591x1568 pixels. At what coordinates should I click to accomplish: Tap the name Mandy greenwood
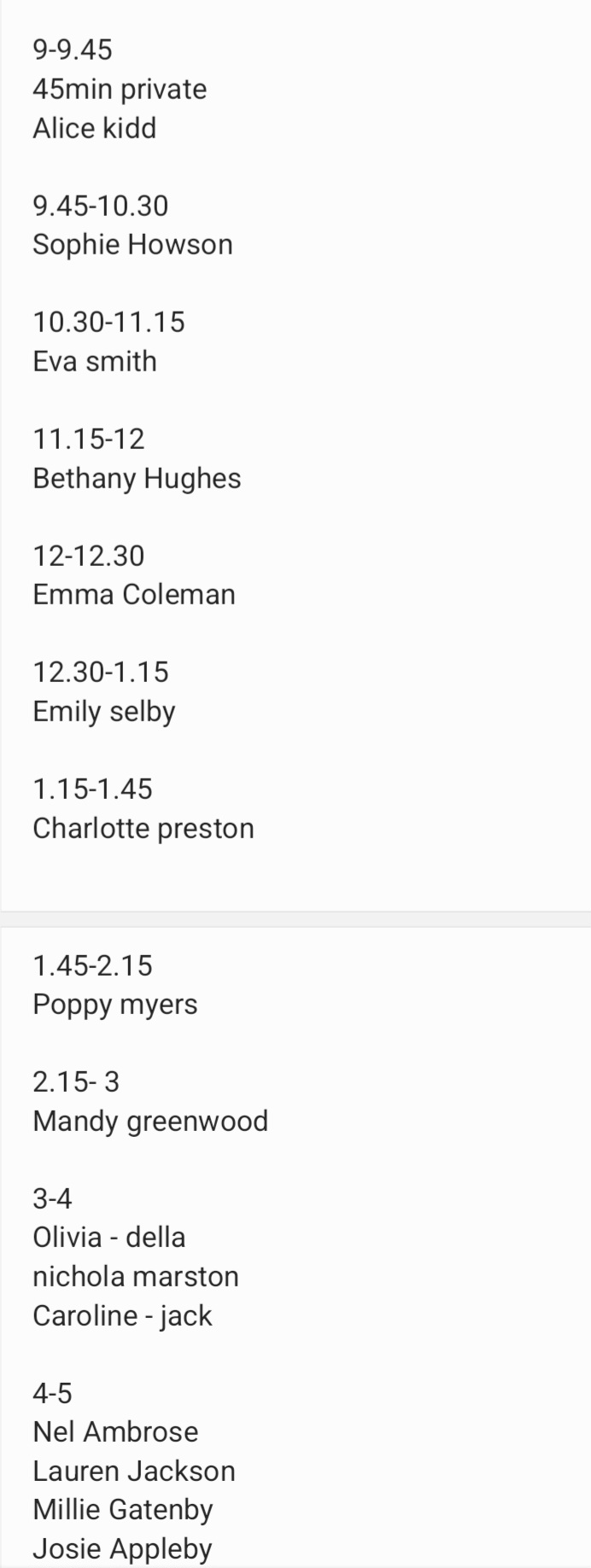pos(150,1122)
